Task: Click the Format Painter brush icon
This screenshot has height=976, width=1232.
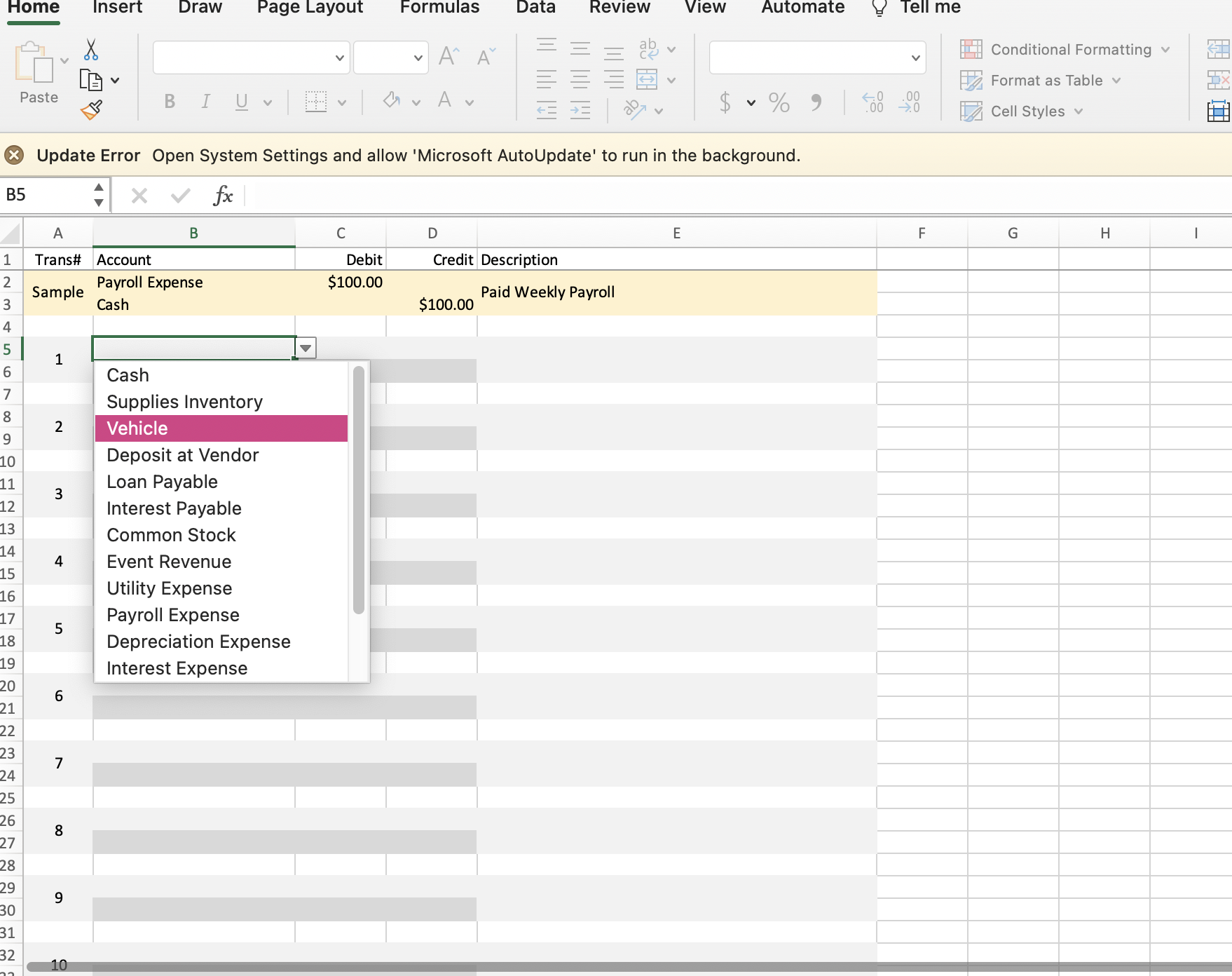Action: point(91,109)
